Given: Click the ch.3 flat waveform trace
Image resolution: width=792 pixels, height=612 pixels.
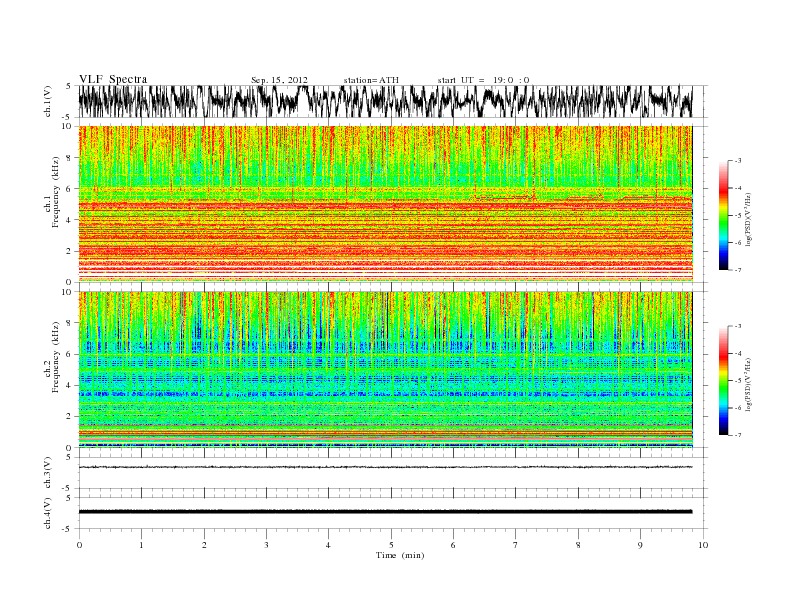Looking at the screenshot, I should click(x=385, y=467).
